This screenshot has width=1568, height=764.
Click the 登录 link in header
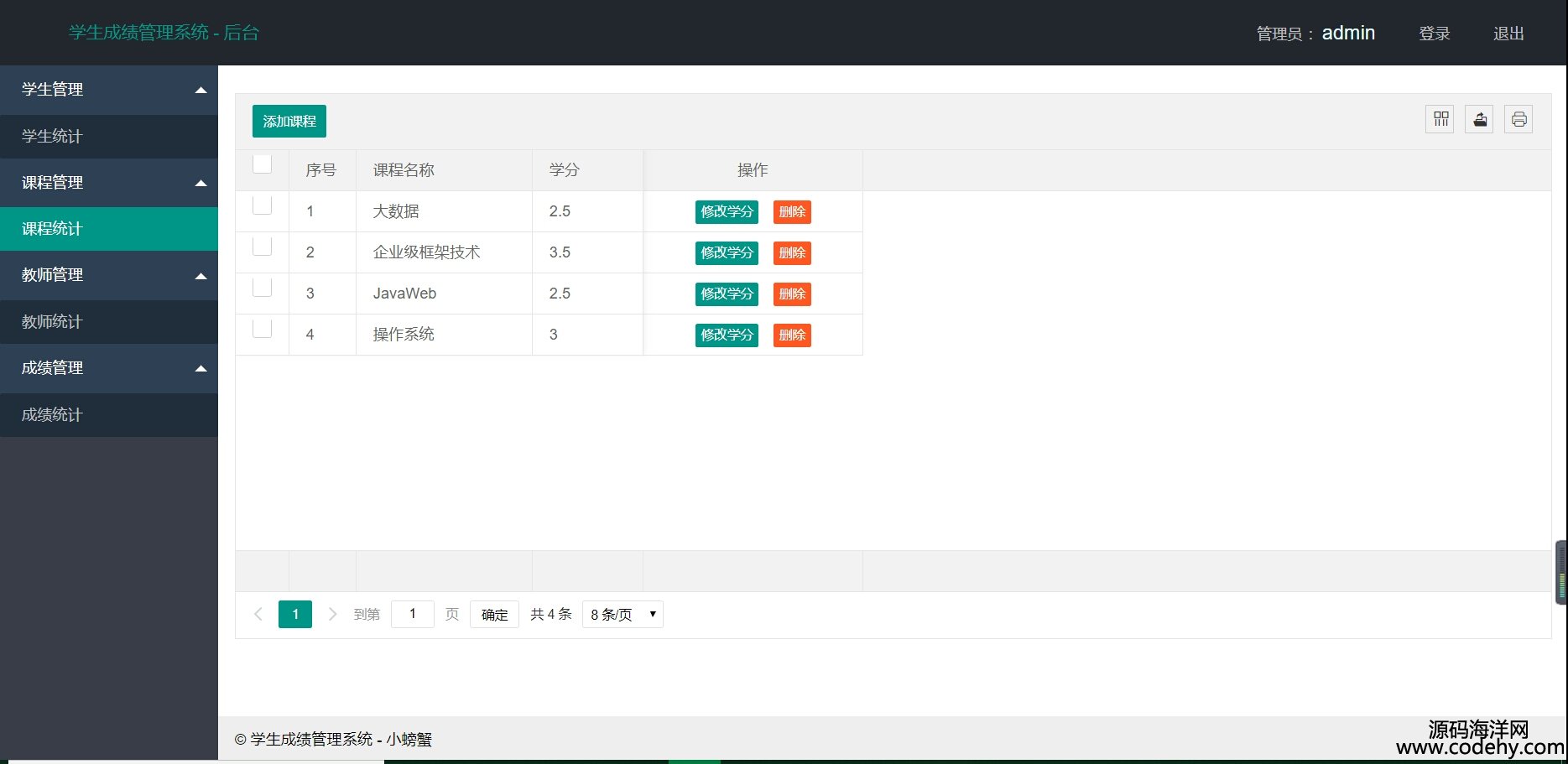1435,34
